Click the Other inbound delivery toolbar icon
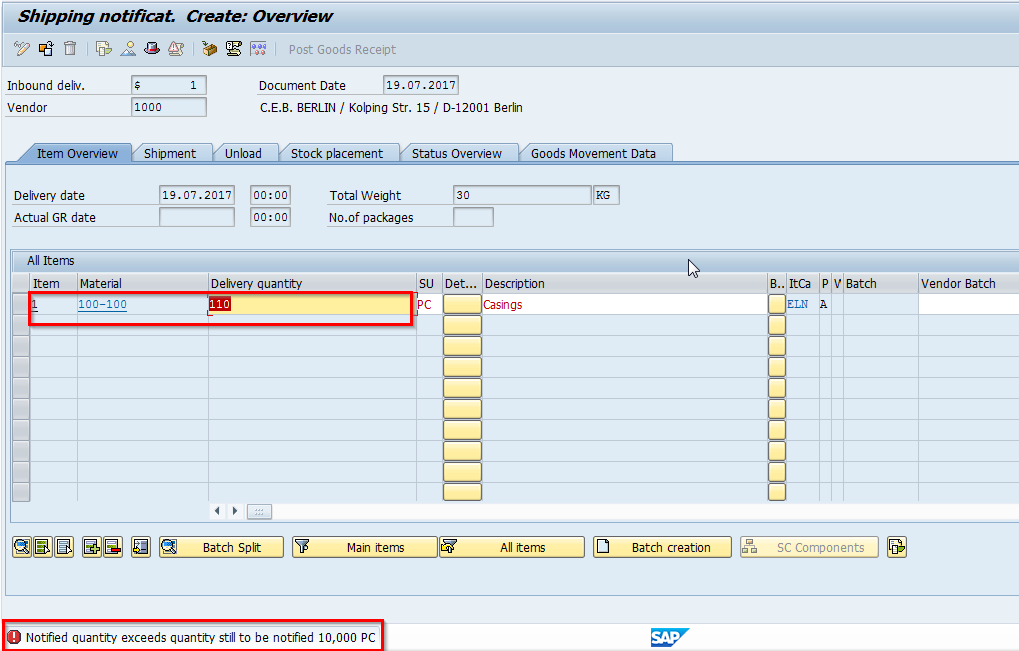Viewport: 1019px width, 651px height. [x=45, y=48]
